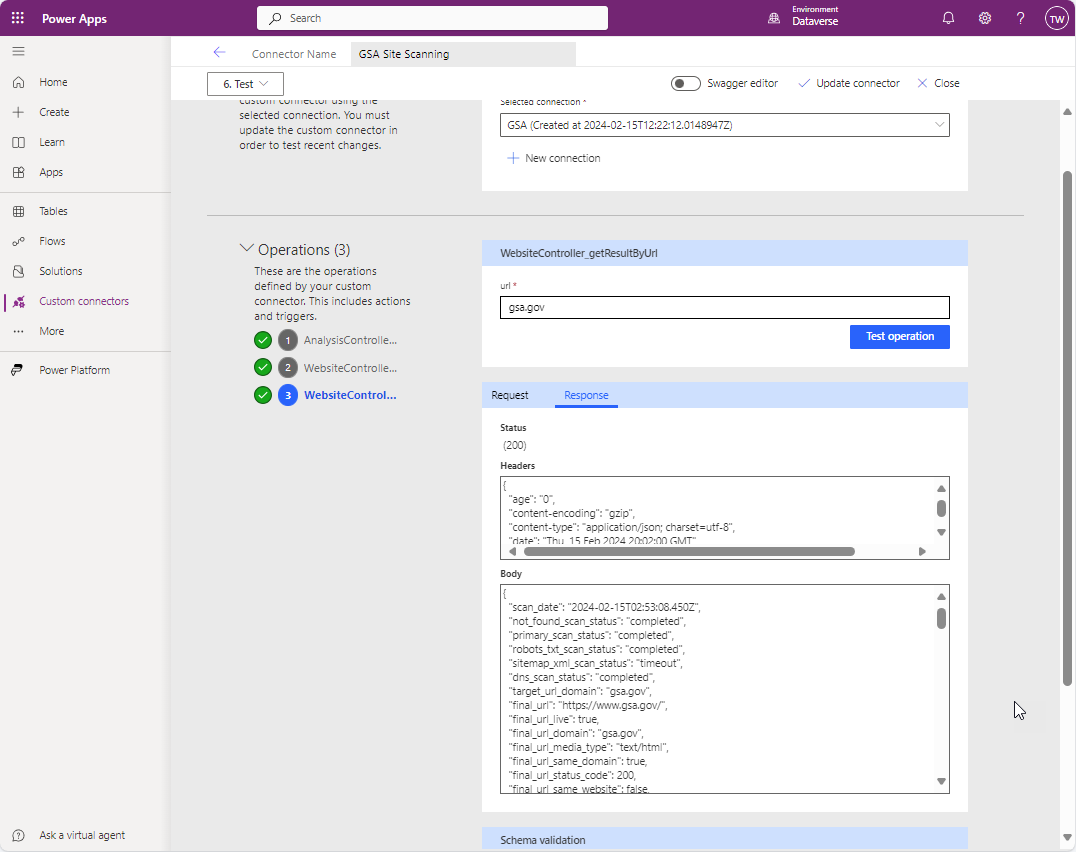The width and height of the screenshot is (1076, 852).
Task: Click the Connector Name field
Action: click(463, 54)
